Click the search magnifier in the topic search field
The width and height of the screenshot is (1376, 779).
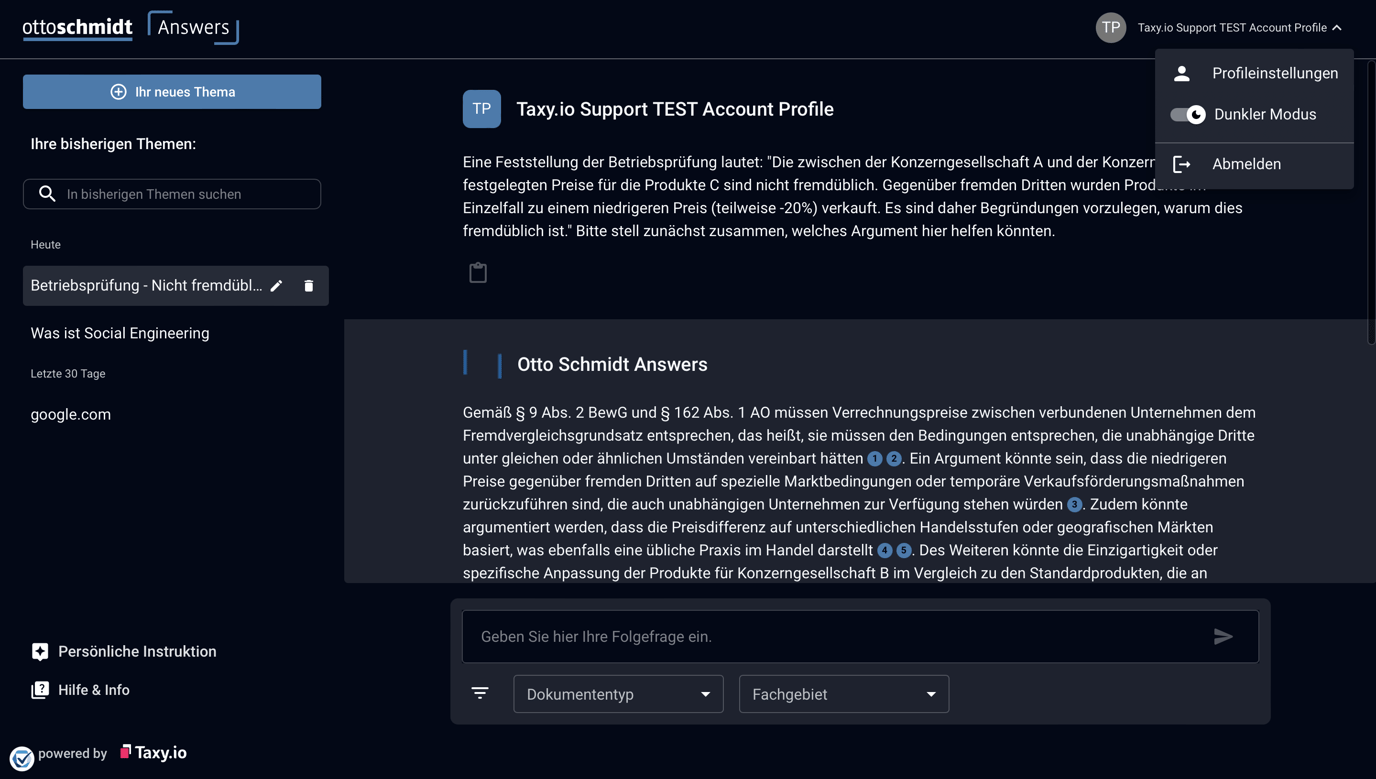click(x=47, y=193)
